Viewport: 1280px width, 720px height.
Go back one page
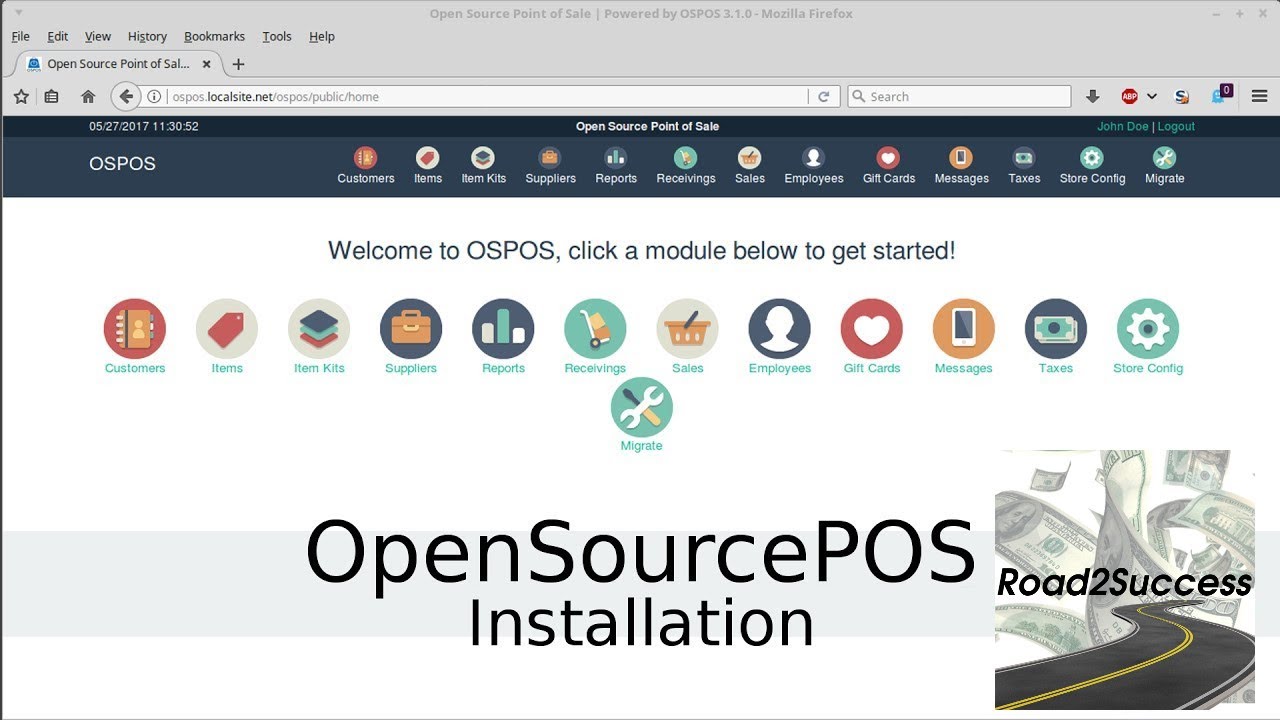pos(125,96)
